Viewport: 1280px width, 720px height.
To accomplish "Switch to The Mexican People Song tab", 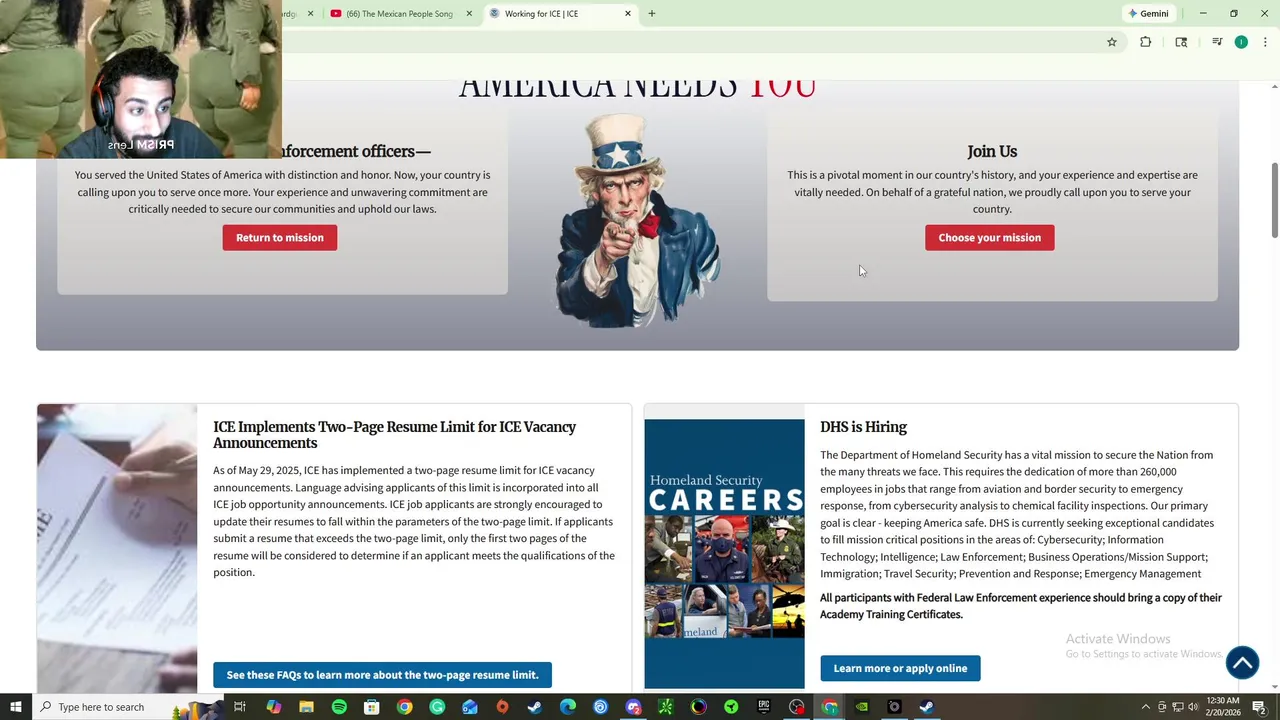I will [400, 13].
